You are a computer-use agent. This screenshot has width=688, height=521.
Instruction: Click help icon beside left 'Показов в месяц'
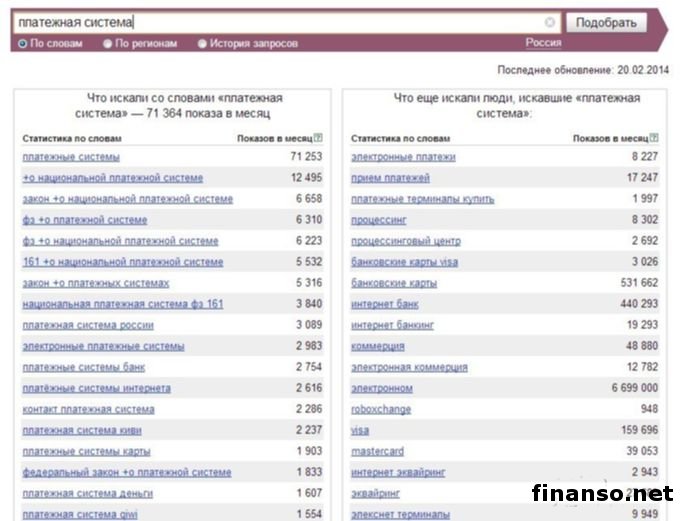318,138
